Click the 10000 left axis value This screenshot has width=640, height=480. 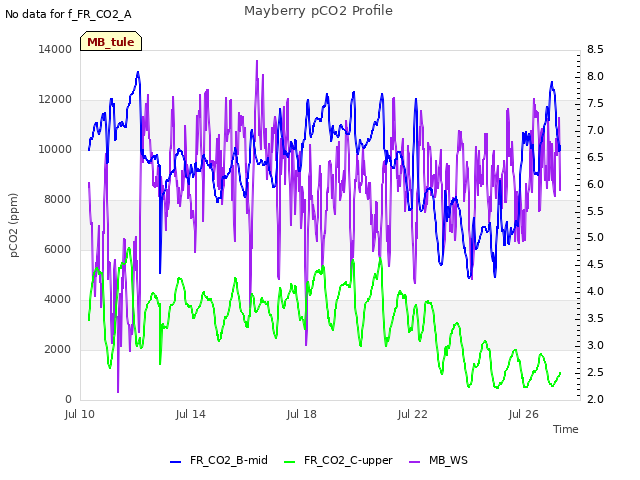pyautogui.click(x=55, y=149)
